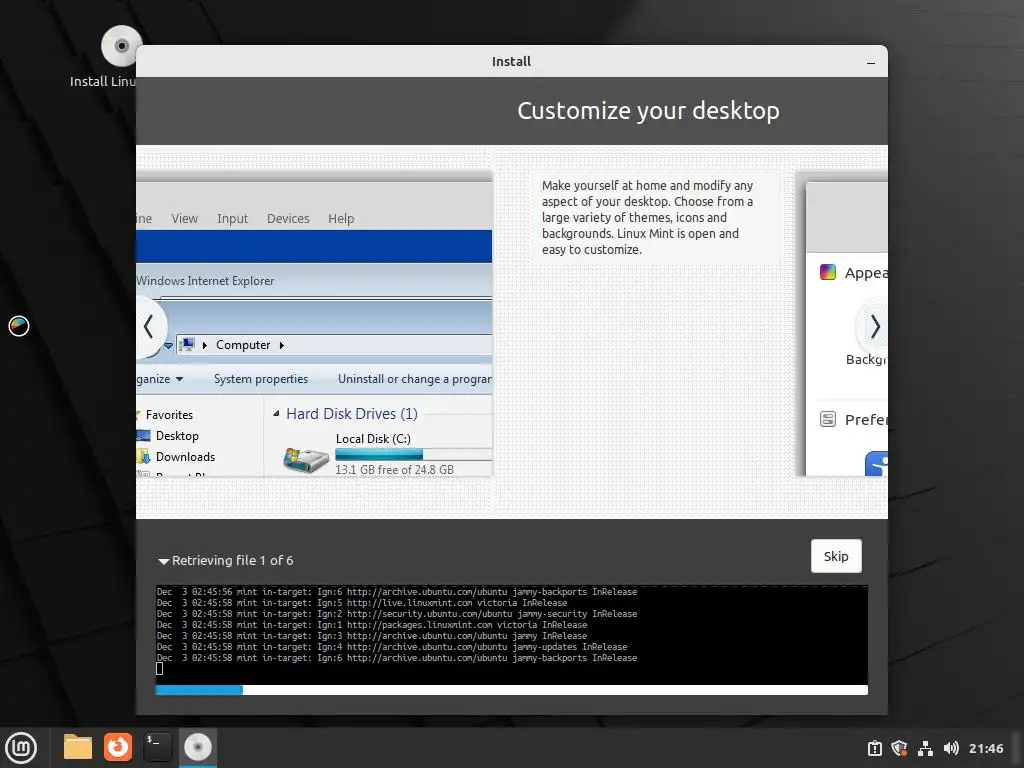
Task: Open the update manager shield tray icon
Action: 899,748
